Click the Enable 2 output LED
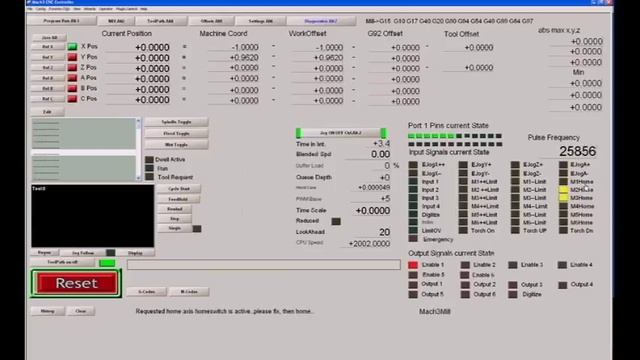This screenshot has width=640, height=360. pos(465,265)
